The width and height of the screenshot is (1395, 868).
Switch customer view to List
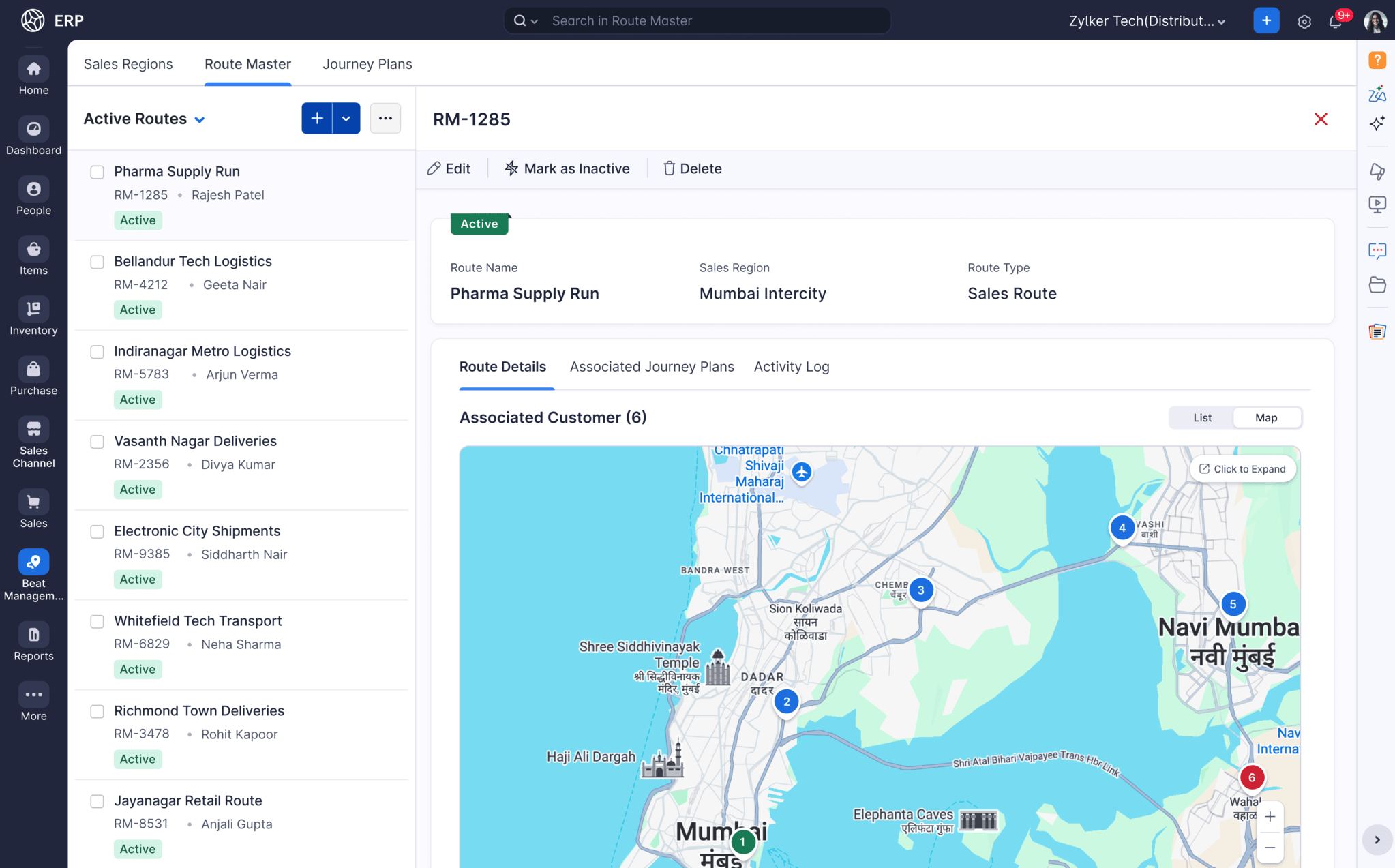(x=1202, y=417)
